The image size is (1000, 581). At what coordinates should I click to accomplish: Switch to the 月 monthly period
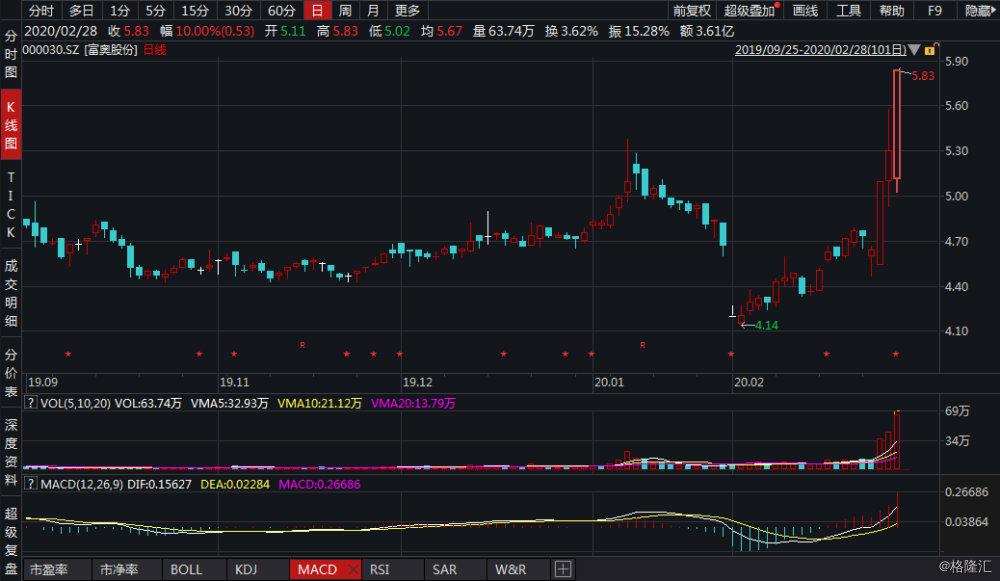pos(373,10)
